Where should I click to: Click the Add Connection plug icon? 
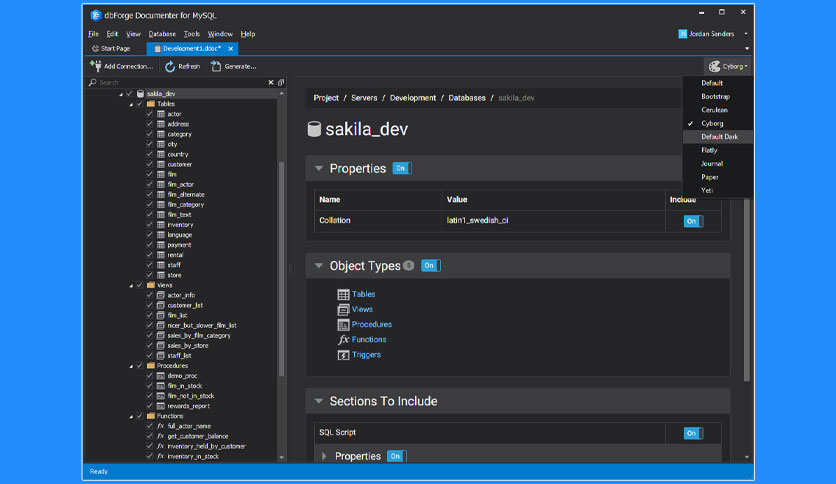[x=96, y=66]
